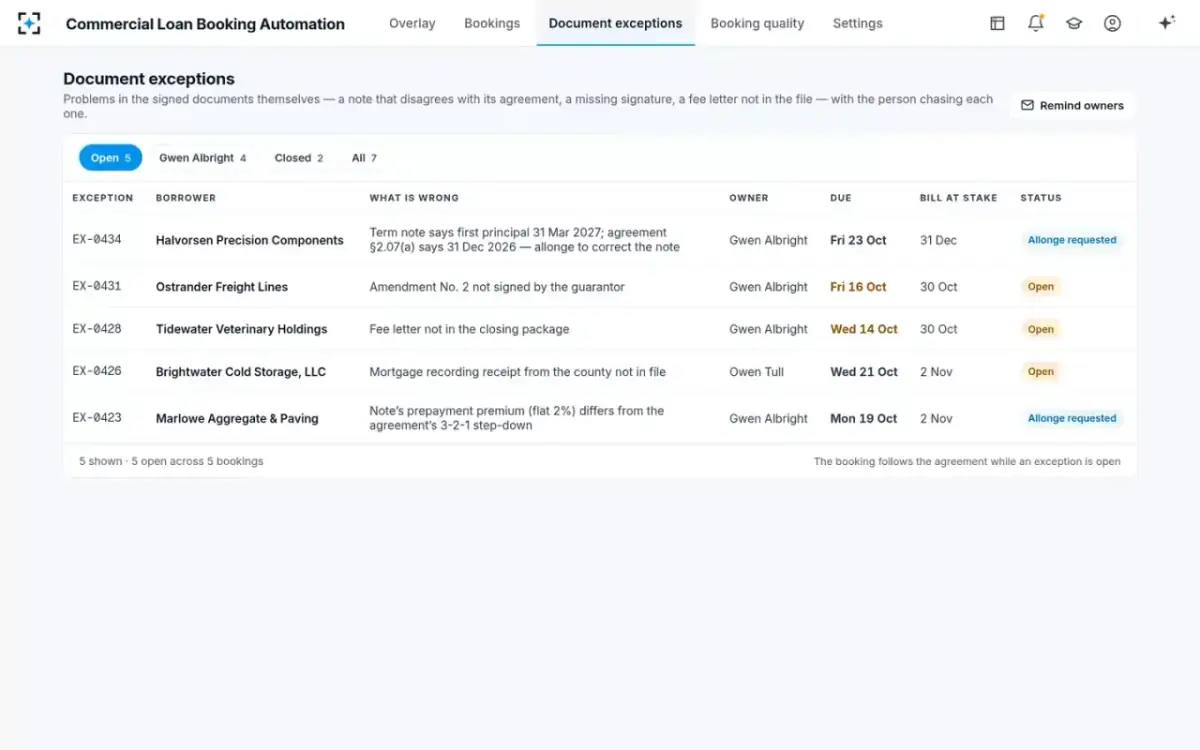Image resolution: width=1200 pixels, height=750 pixels.
Task: Click Mortgage recording receipt description
Action: click(517, 372)
